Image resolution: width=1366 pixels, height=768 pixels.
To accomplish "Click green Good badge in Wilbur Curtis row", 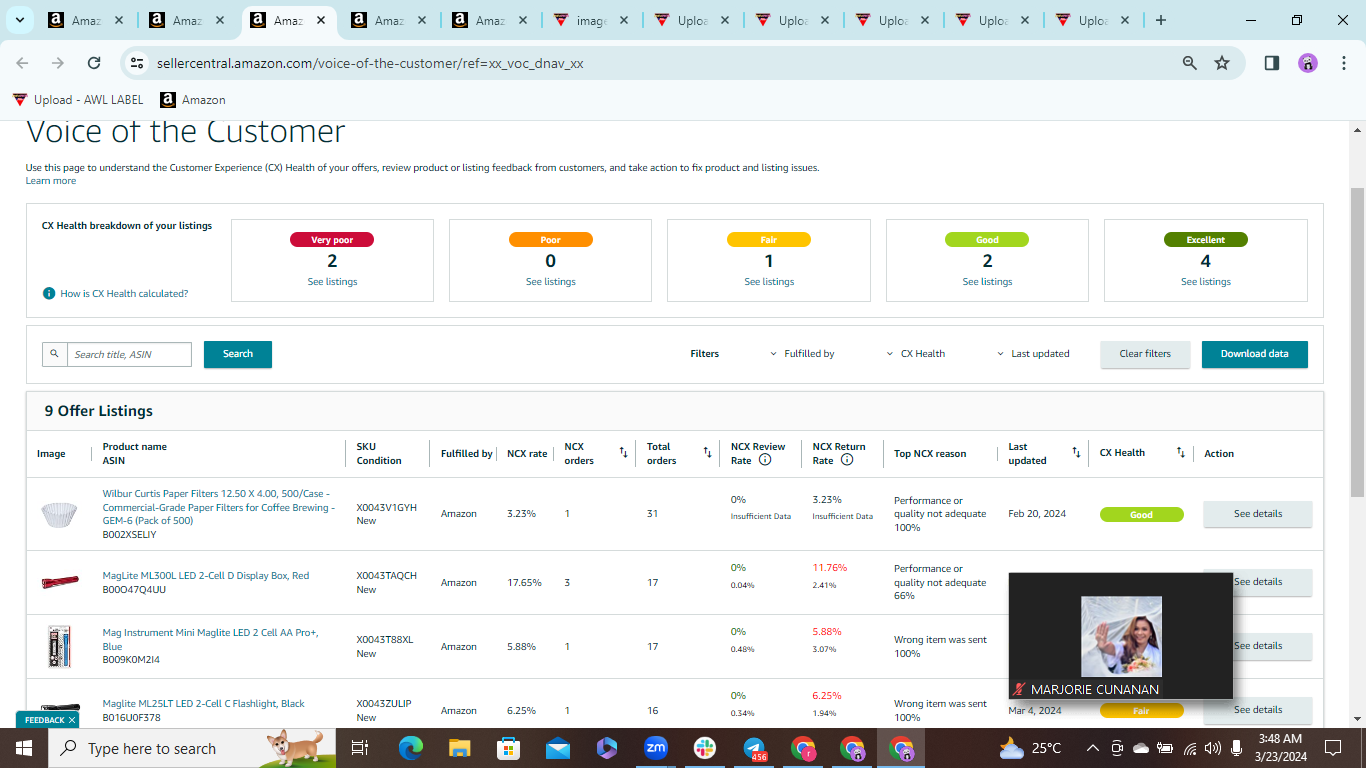I will (1141, 515).
